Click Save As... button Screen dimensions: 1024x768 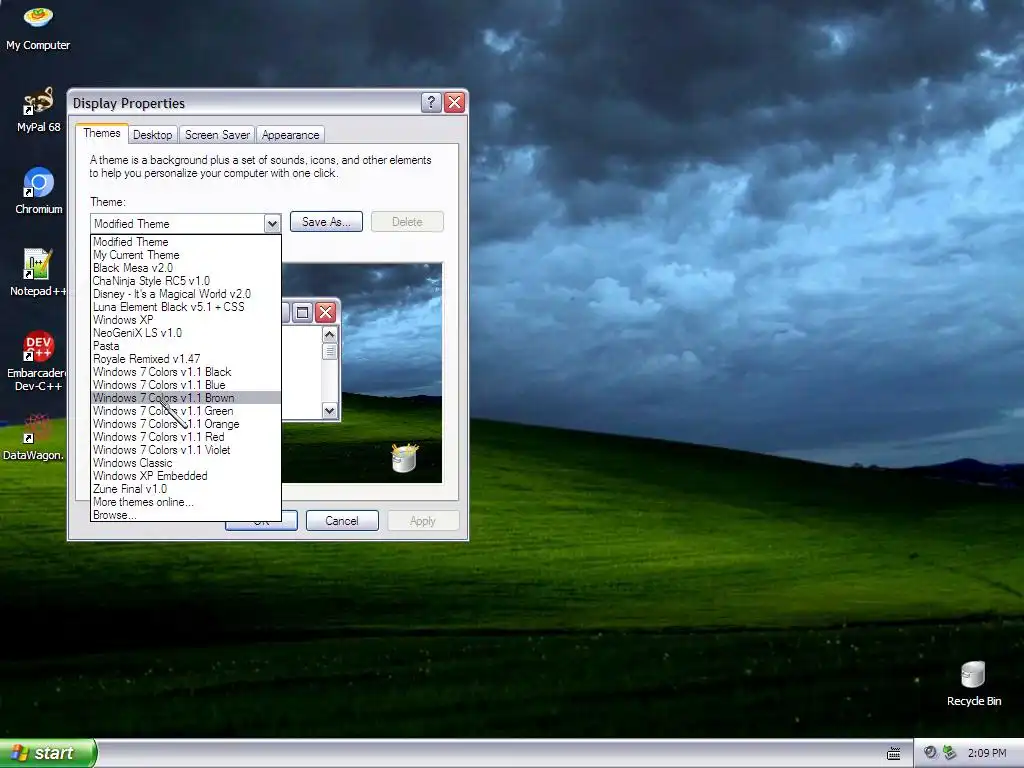pyautogui.click(x=326, y=222)
